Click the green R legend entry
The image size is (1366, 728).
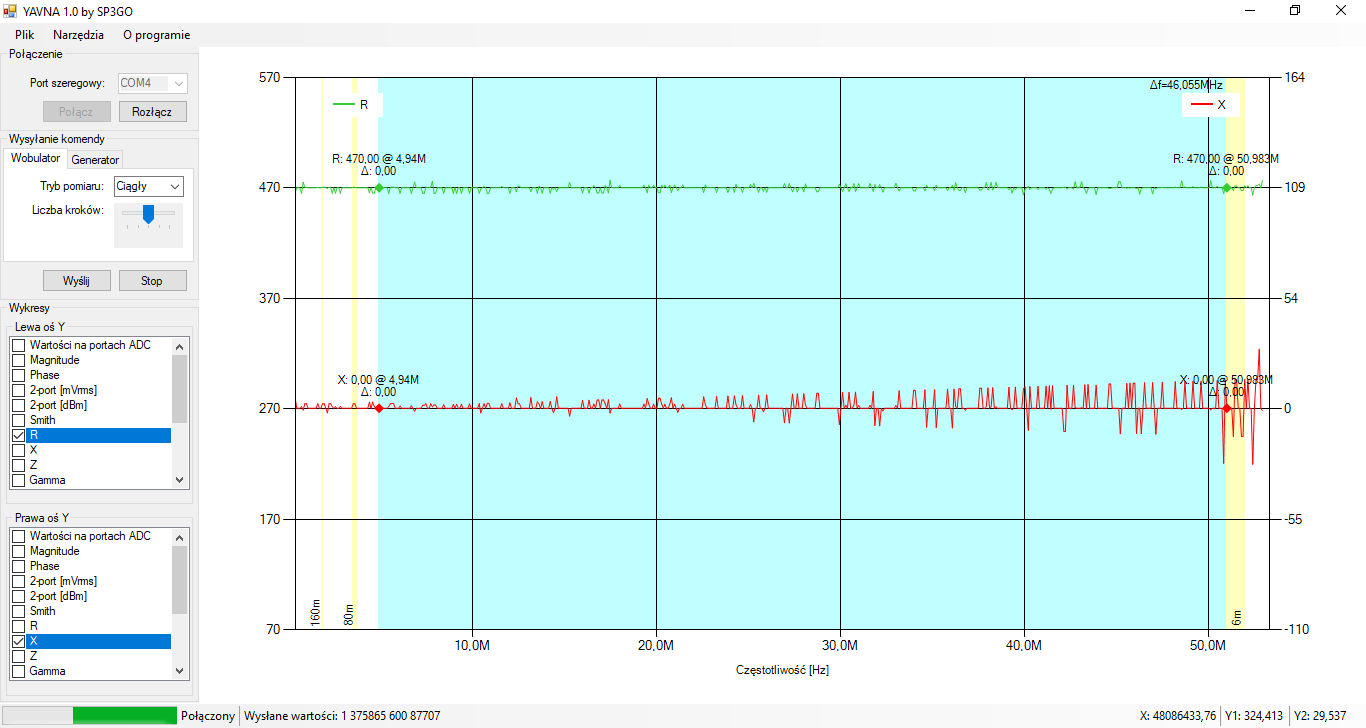point(352,104)
